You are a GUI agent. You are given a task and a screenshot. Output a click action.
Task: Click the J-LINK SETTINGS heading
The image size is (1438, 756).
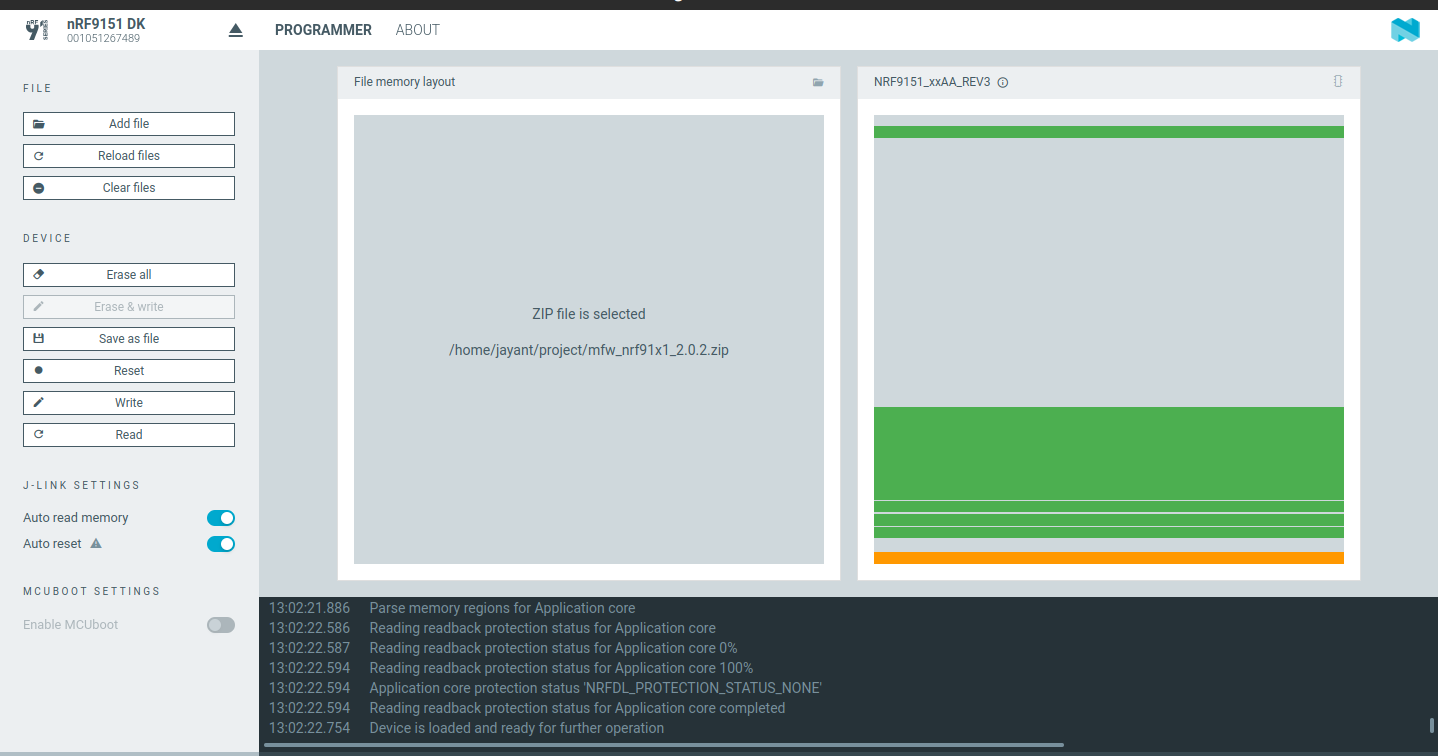[x=82, y=485]
